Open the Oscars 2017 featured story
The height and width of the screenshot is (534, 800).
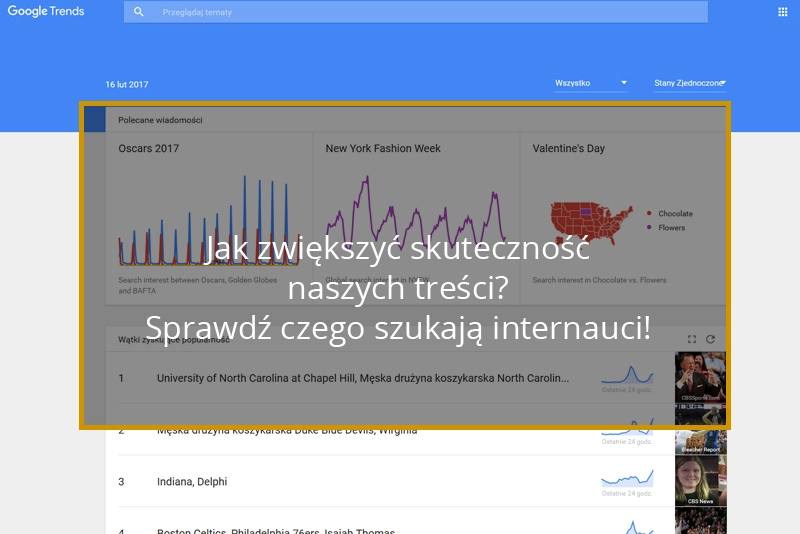pos(209,219)
